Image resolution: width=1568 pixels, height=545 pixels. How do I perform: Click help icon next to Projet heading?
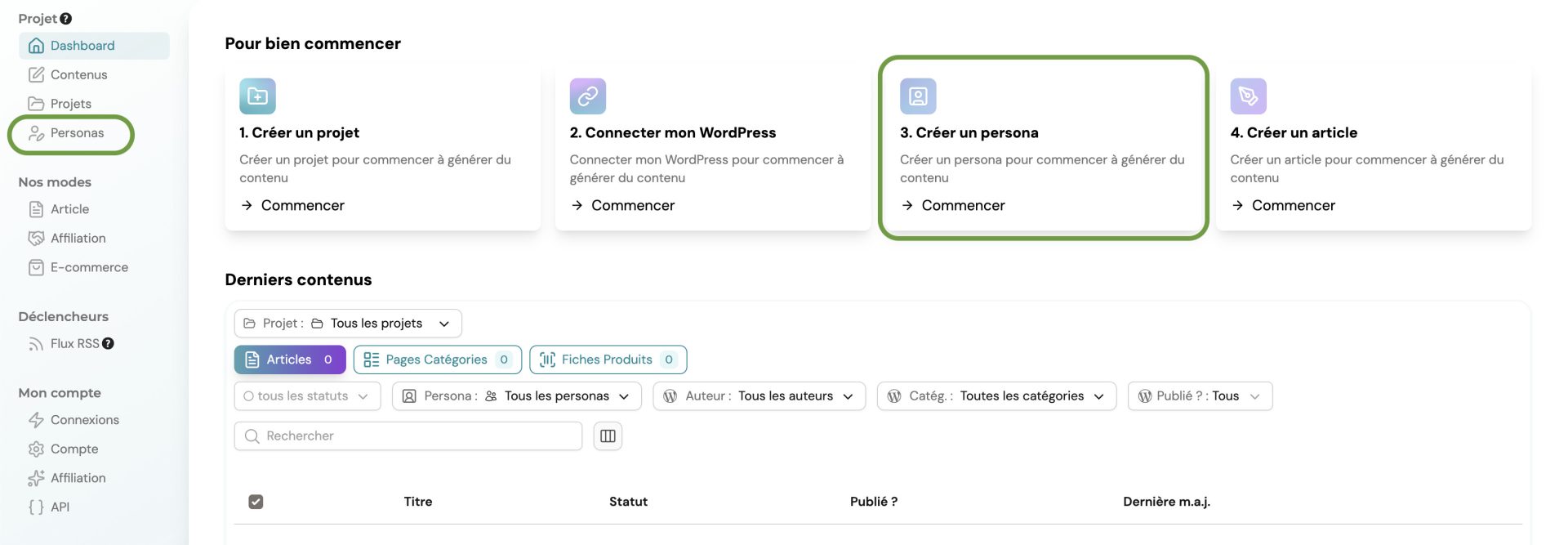[x=66, y=19]
